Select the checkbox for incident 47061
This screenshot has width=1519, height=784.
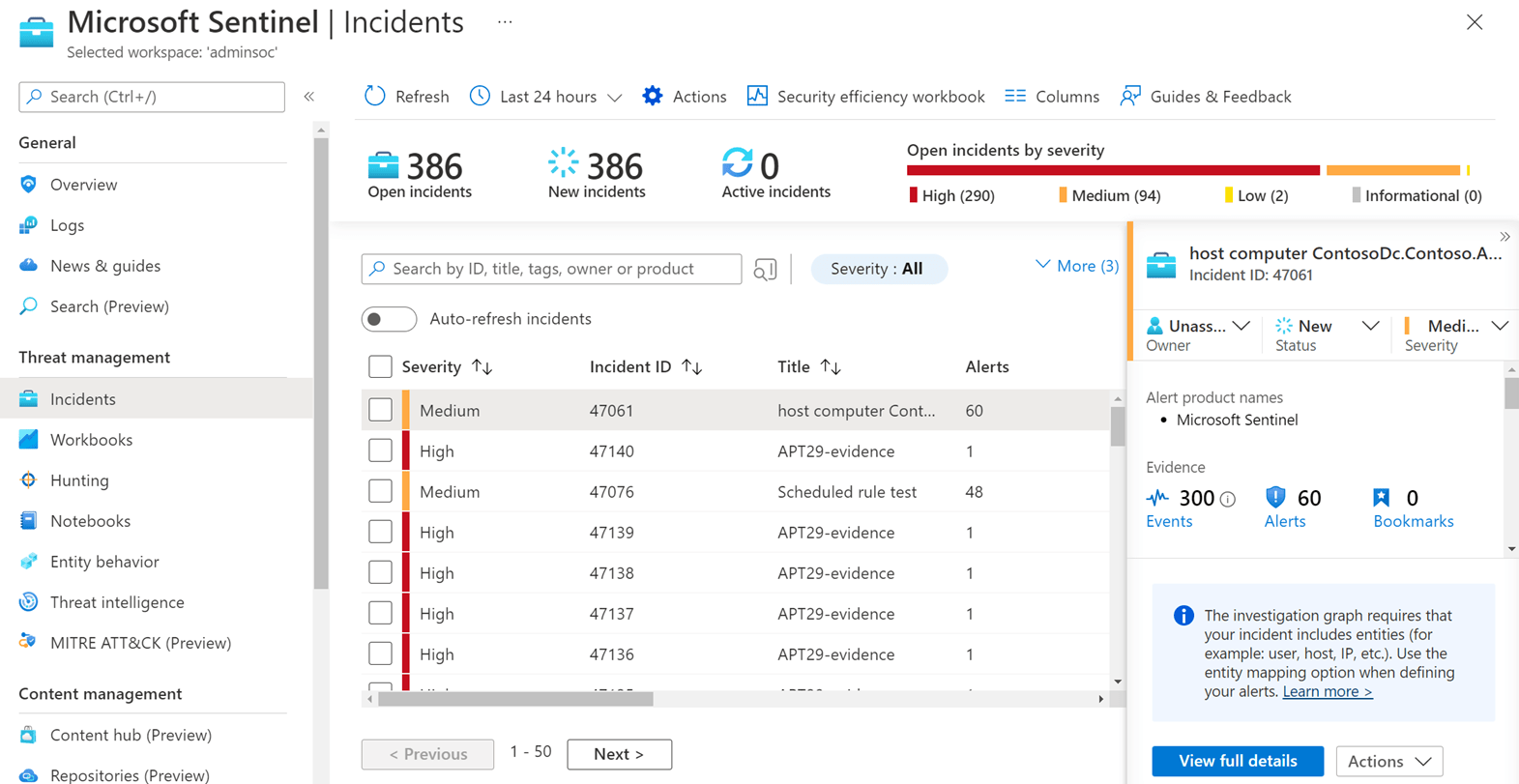(x=380, y=410)
